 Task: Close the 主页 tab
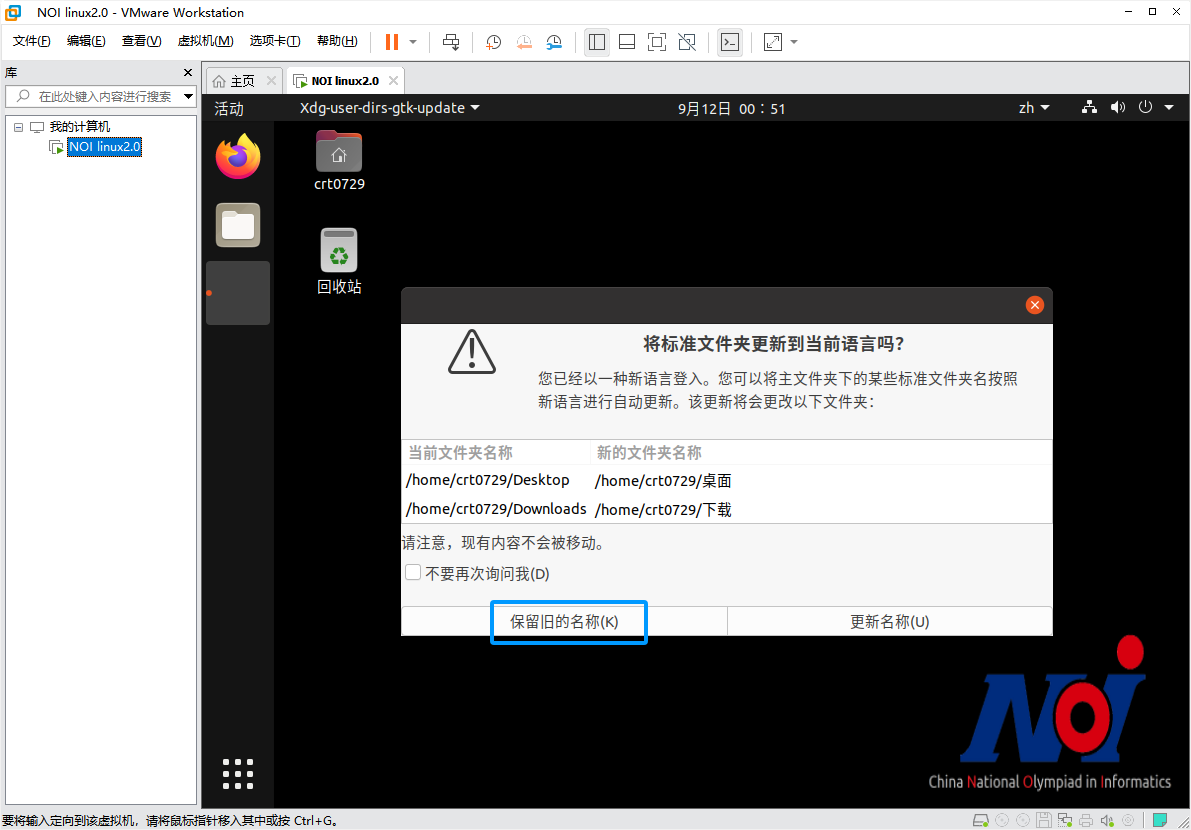click(x=271, y=80)
